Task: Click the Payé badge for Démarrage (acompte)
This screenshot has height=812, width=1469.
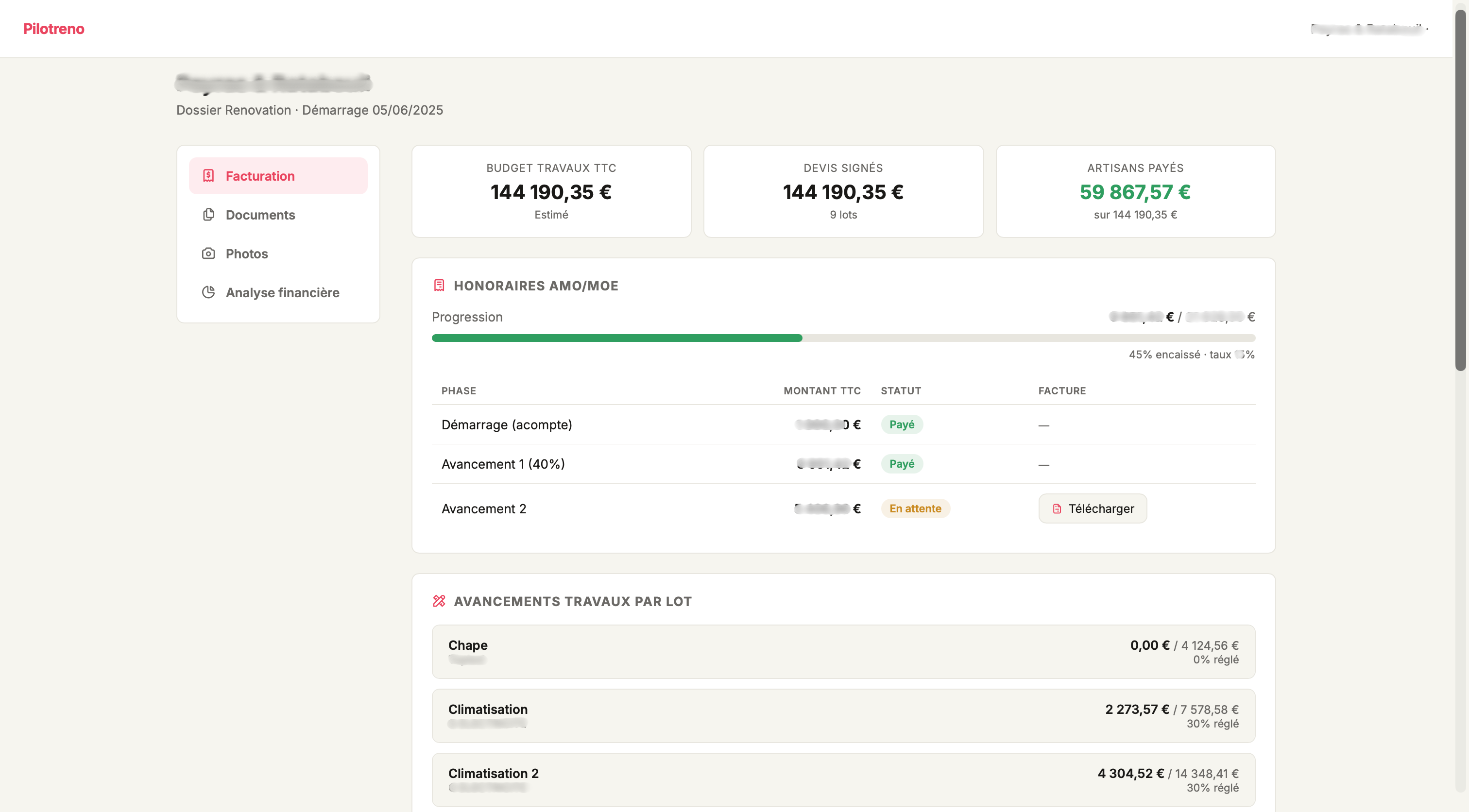Action: pos(902,424)
